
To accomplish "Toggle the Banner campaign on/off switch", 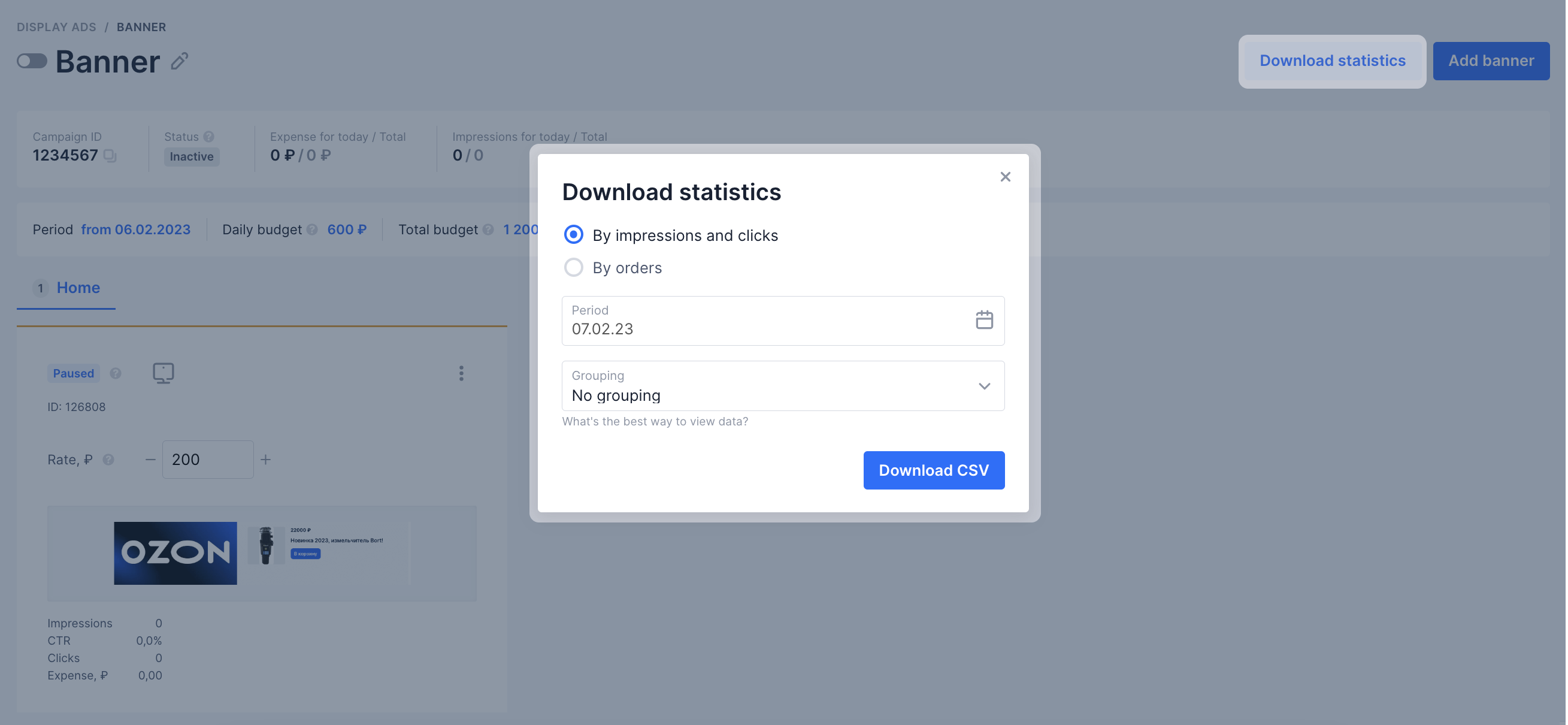I will click(32, 61).
